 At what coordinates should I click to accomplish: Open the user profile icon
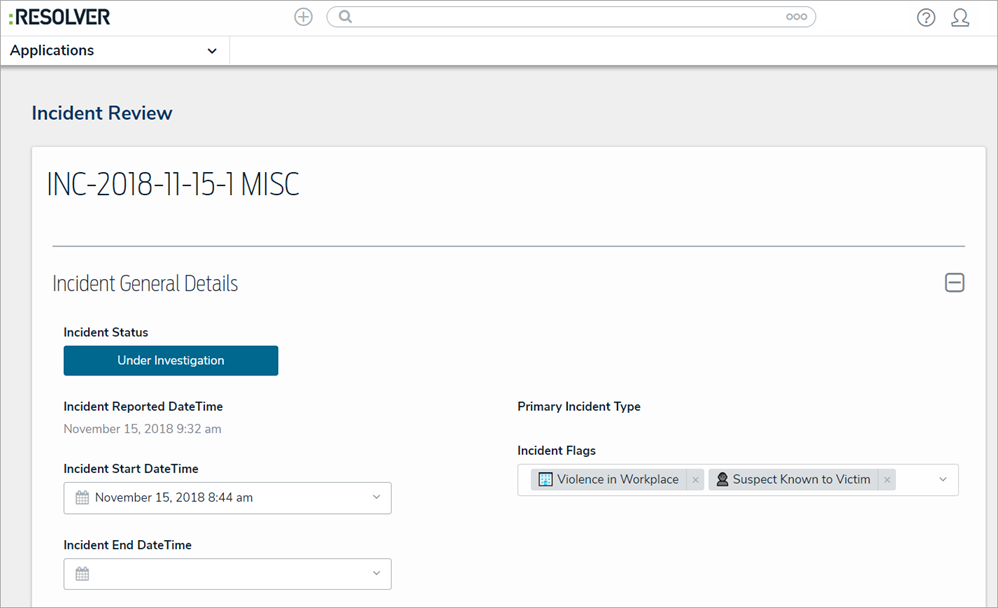(x=960, y=18)
